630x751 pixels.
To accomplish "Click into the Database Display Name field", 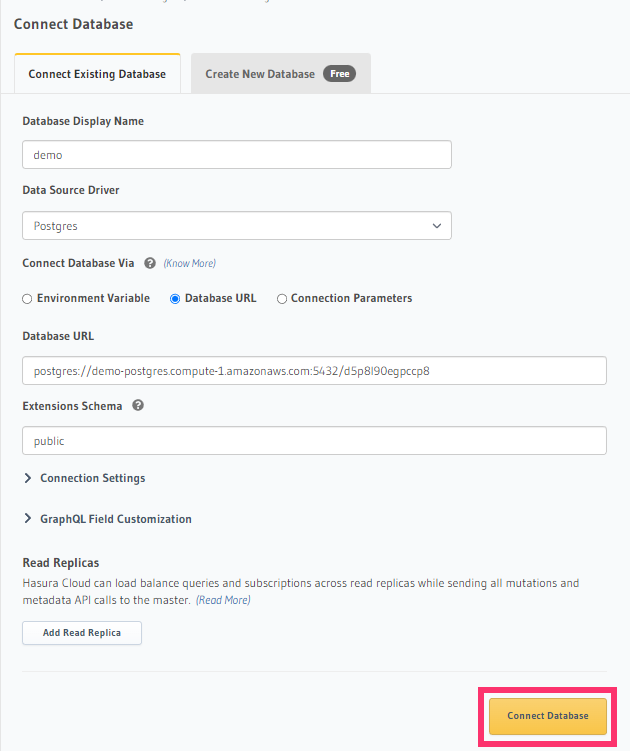I will 236,155.
